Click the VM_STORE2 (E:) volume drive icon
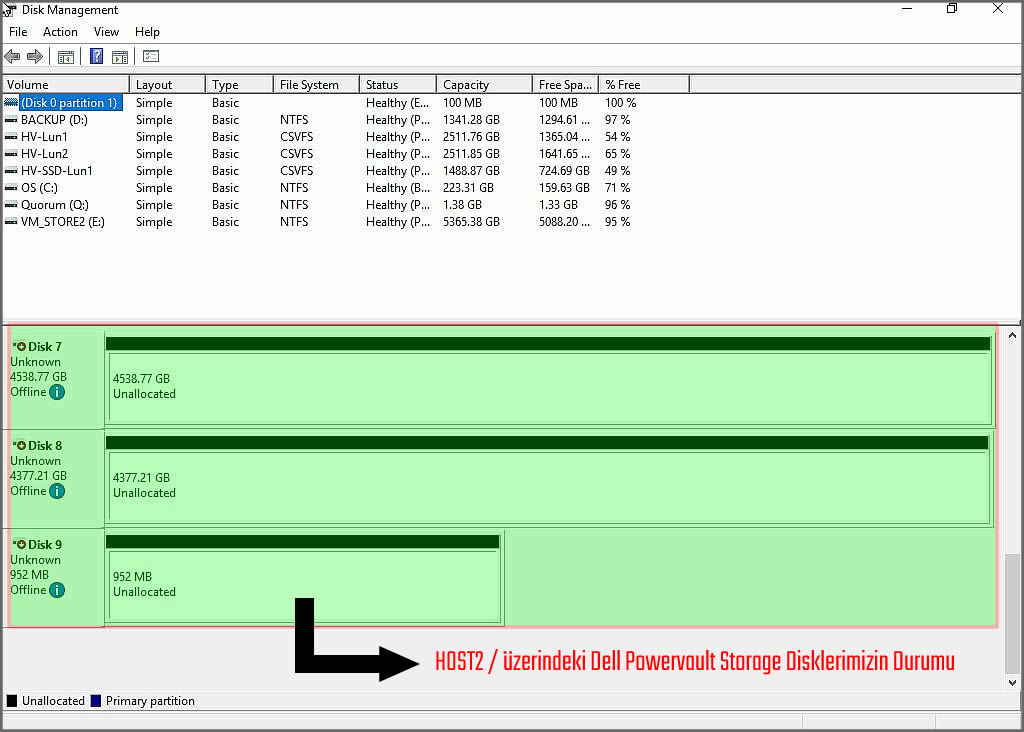 coord(11,222)
